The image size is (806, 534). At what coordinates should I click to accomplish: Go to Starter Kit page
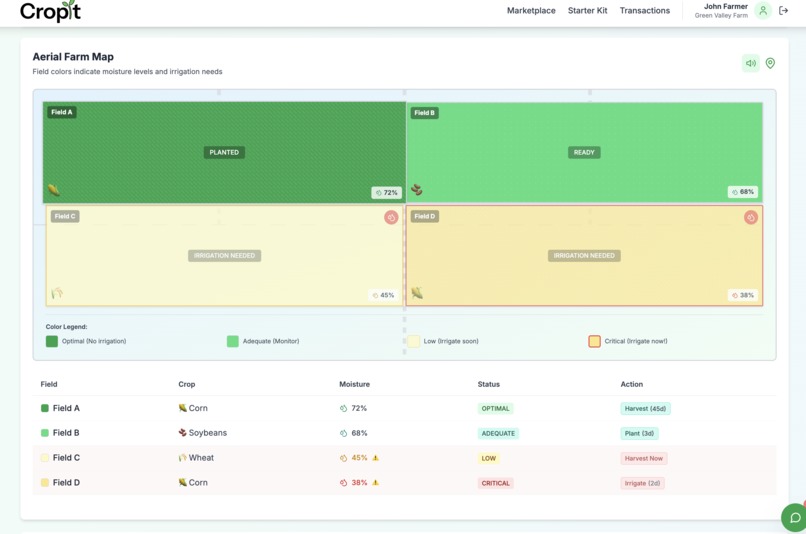click(x=588, y=10)
